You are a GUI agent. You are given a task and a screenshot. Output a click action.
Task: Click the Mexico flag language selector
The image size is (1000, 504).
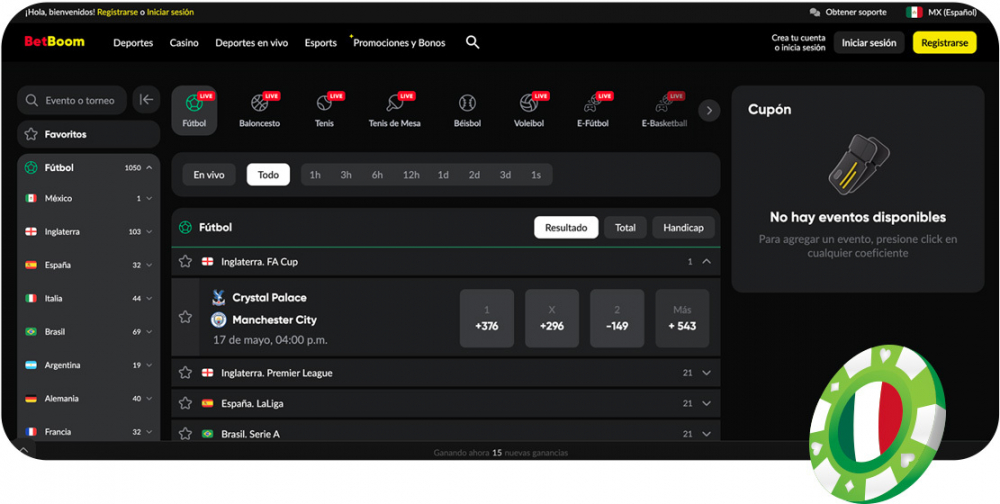click(914, 12)
